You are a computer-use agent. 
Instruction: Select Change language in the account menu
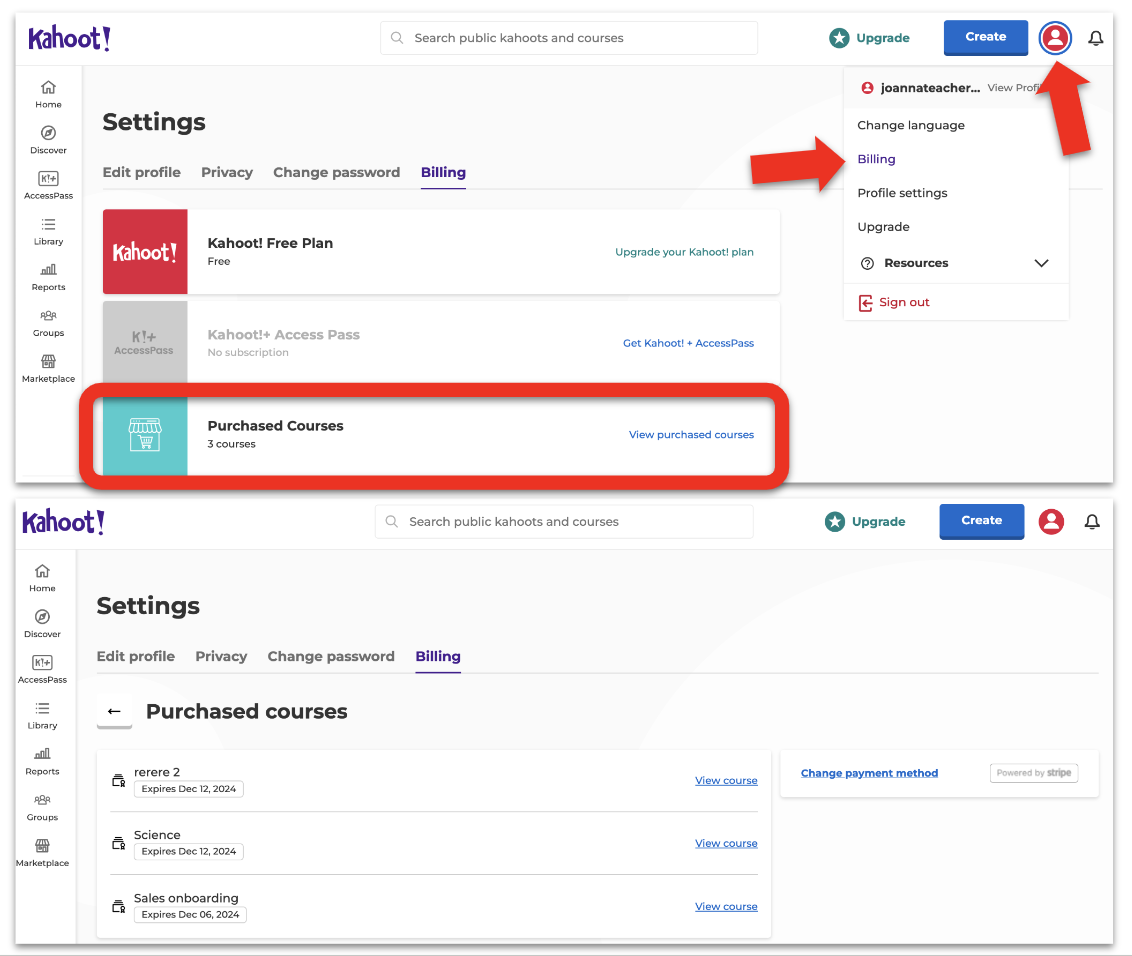tap(911, 125)
